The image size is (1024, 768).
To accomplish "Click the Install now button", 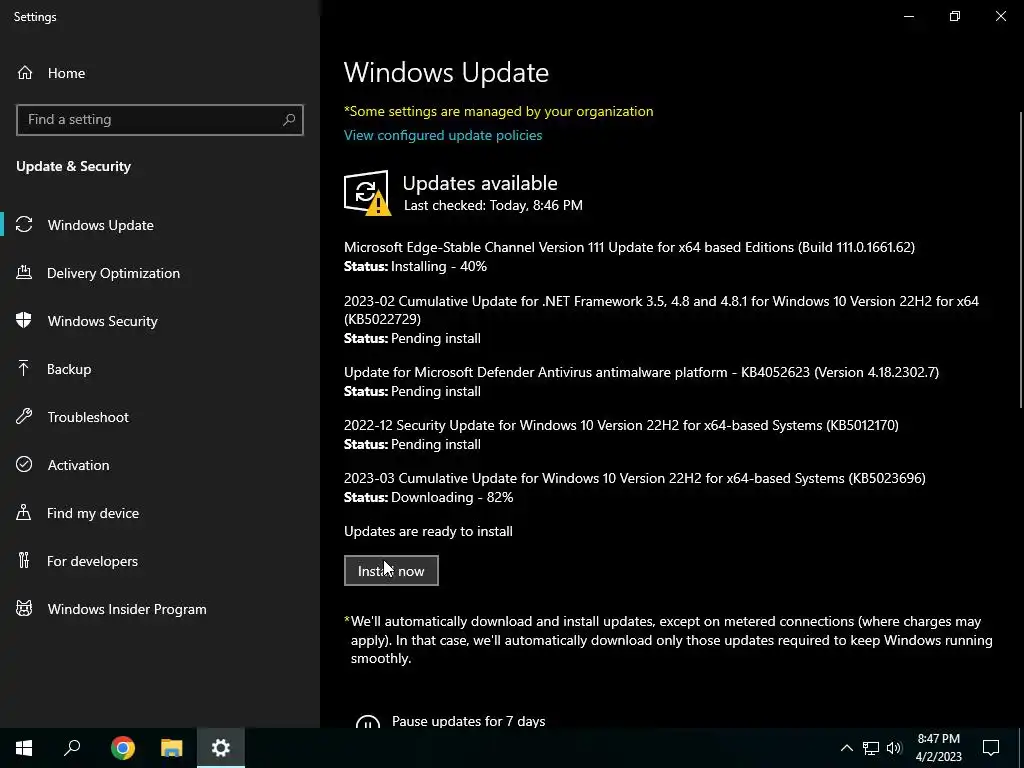I will point(391,571).
